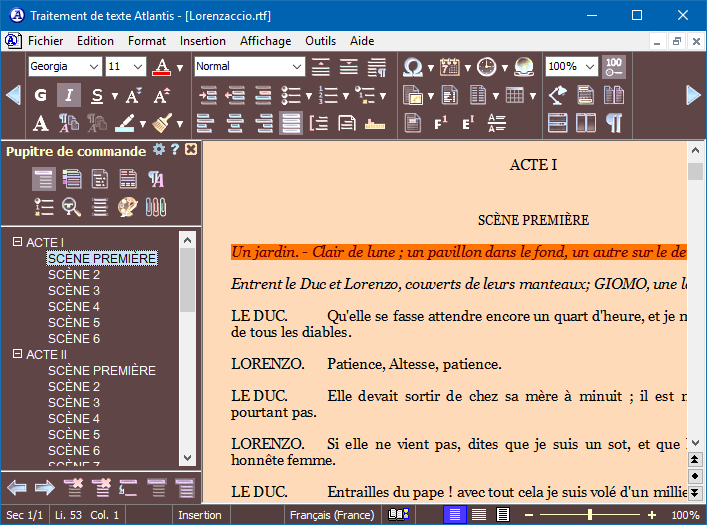Open the Normal style dropdown
The width and height of the screenshot is (707, 525).
[296, 67]
